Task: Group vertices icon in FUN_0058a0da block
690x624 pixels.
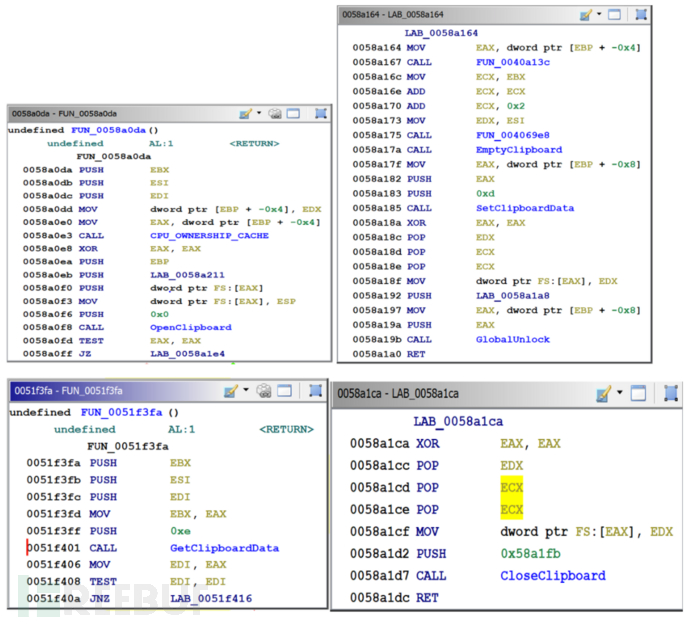Action: (319, 114)
